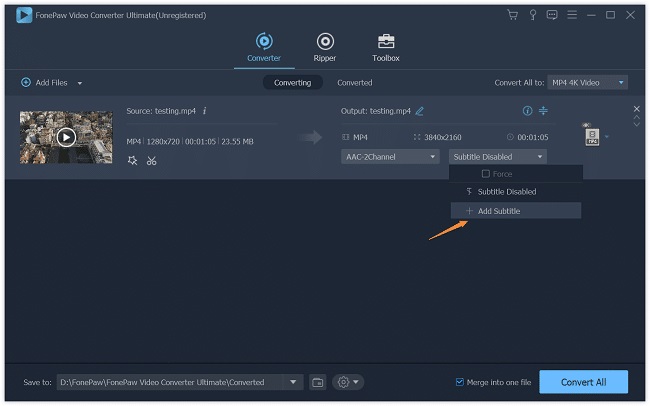The height and width of the screenshot is (406, 650).
Task: Click the register key icon
Action: 533,15
